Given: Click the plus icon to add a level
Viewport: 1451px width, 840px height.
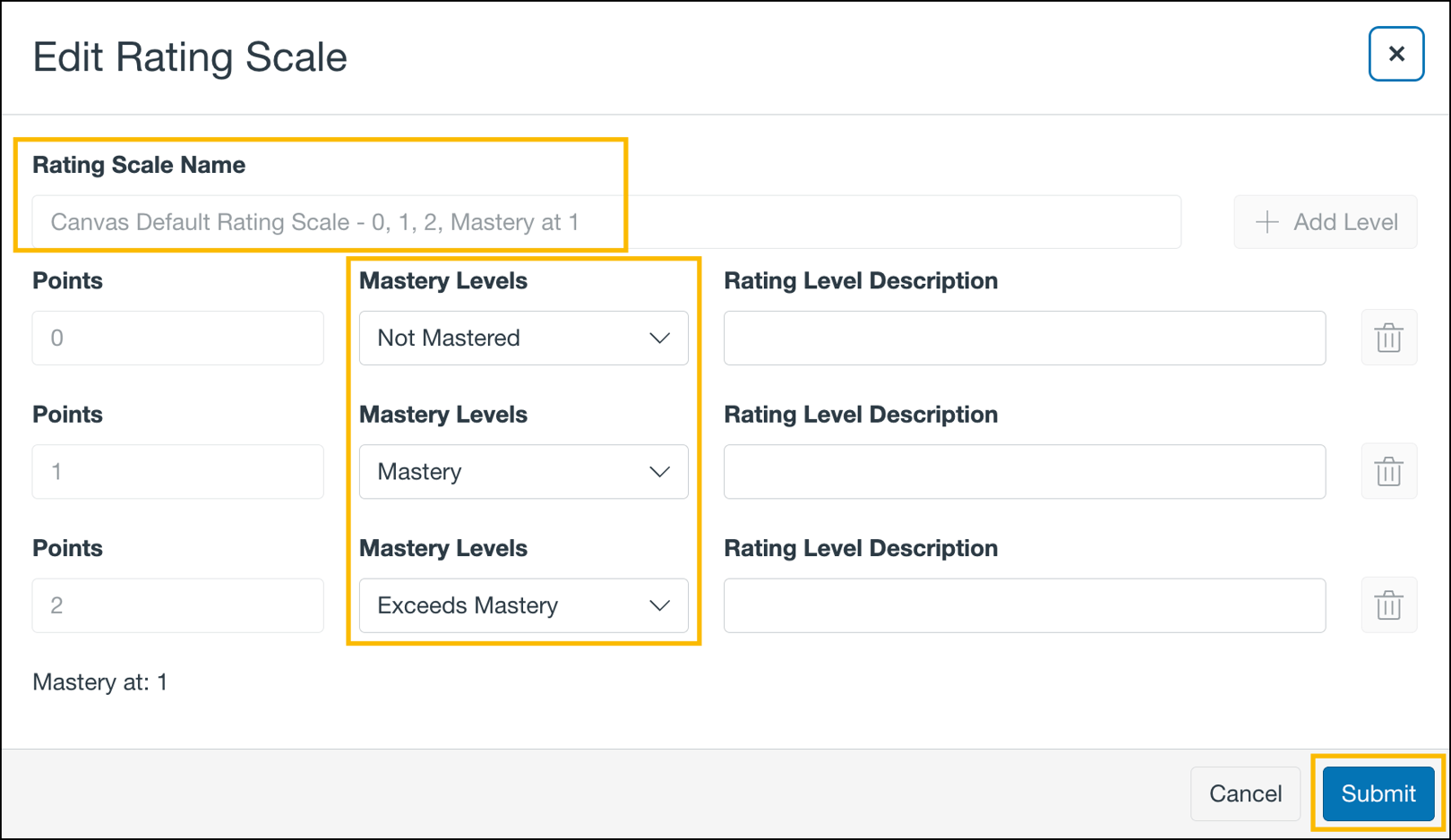Looking at the screenshot, I should click(x=1268, y=221).
